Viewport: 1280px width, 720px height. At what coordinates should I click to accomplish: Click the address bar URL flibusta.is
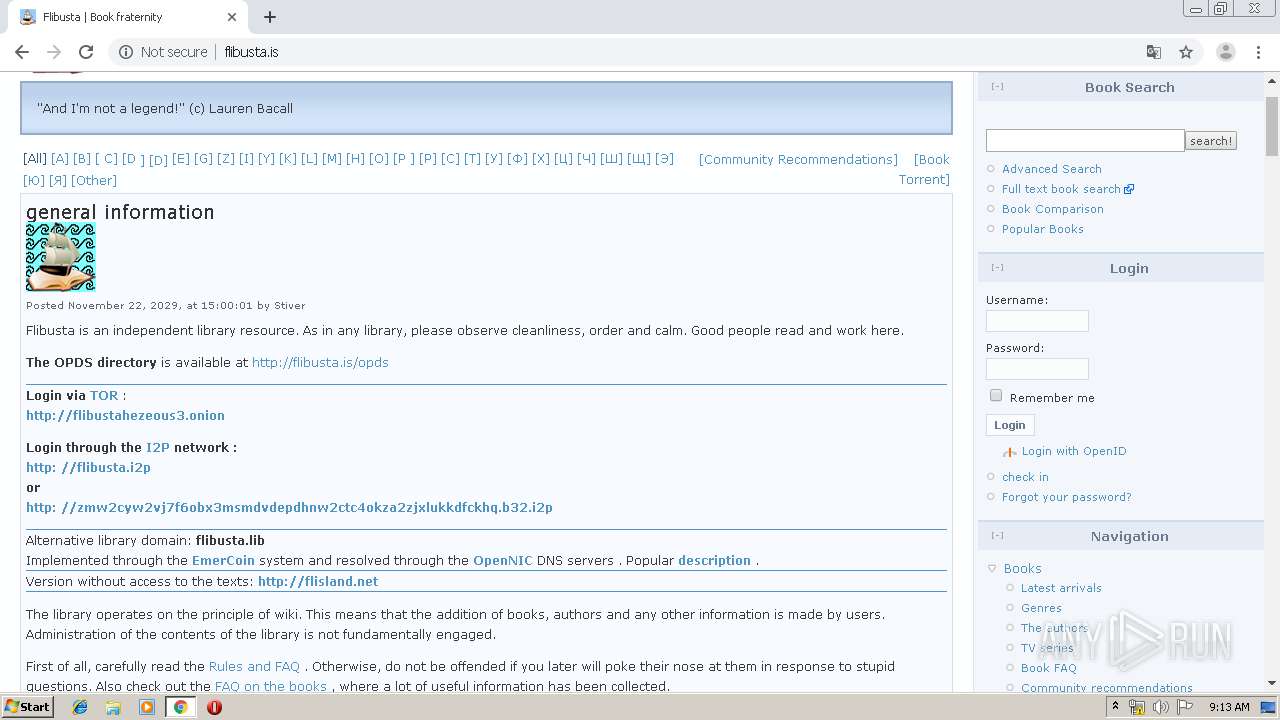(251, 52)
